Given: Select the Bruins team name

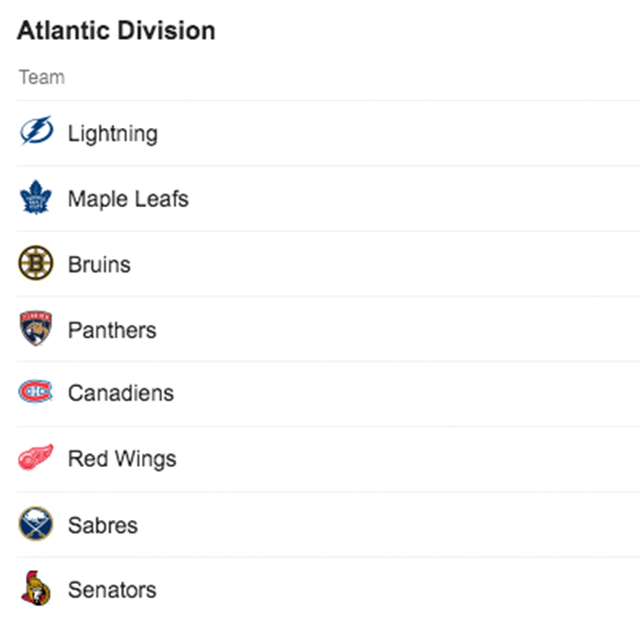Looking at the screenshot, I should pos(99,264).
